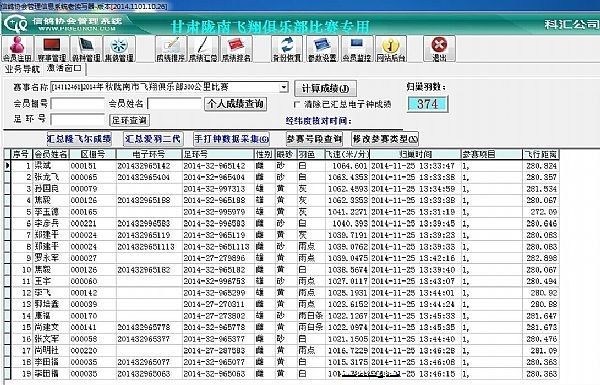Expand the 赛事名称 race name dropdown
The height and width of the screenshot is (385, 600).
tap(284, 87)
